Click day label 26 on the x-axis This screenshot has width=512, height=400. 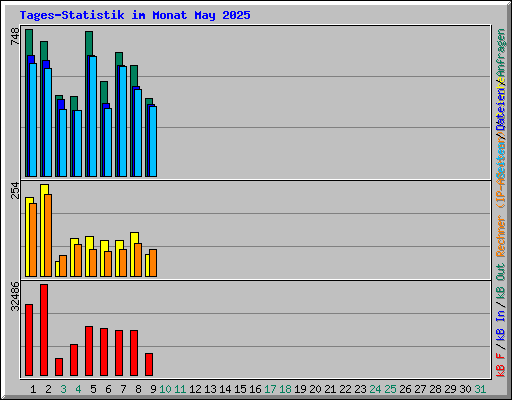pos(405,389)
